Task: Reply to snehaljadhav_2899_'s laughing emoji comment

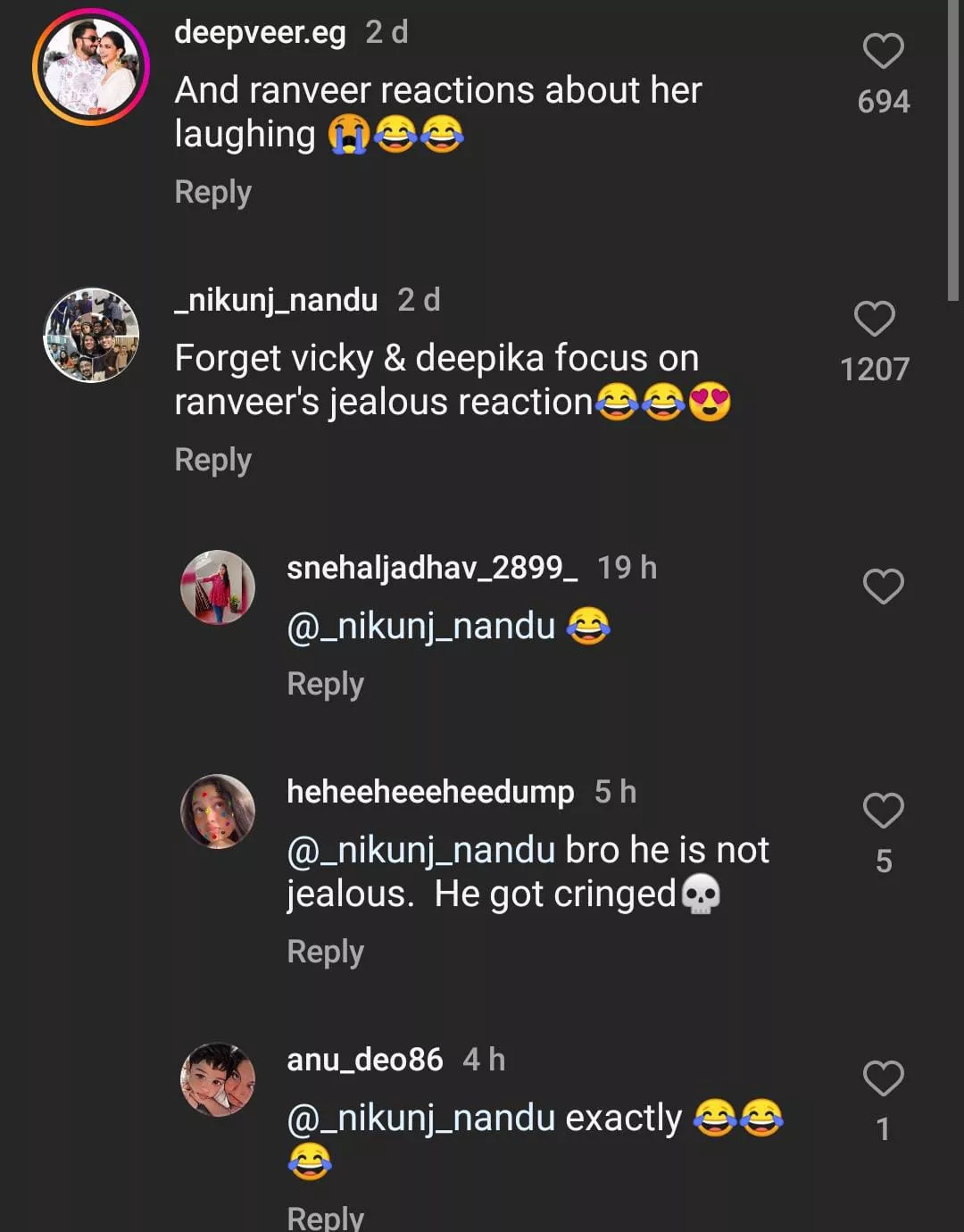Action: 325,684
